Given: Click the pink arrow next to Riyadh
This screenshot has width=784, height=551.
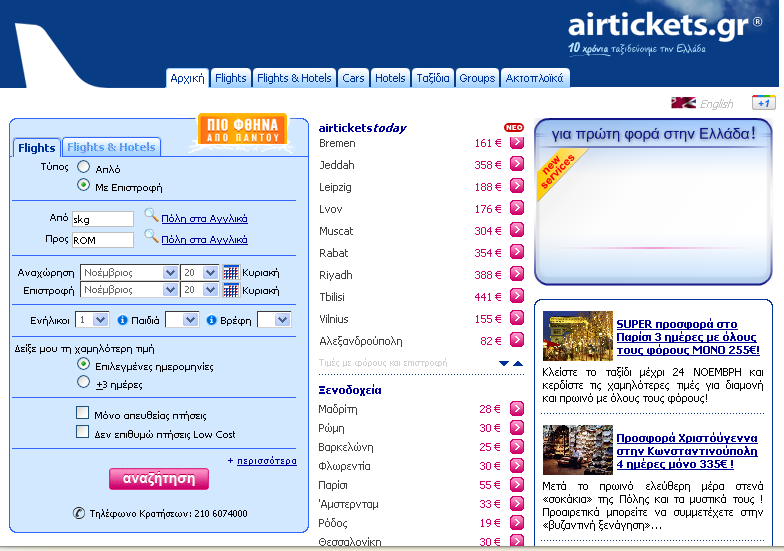Looking at the screenshot, I should 517,274.
